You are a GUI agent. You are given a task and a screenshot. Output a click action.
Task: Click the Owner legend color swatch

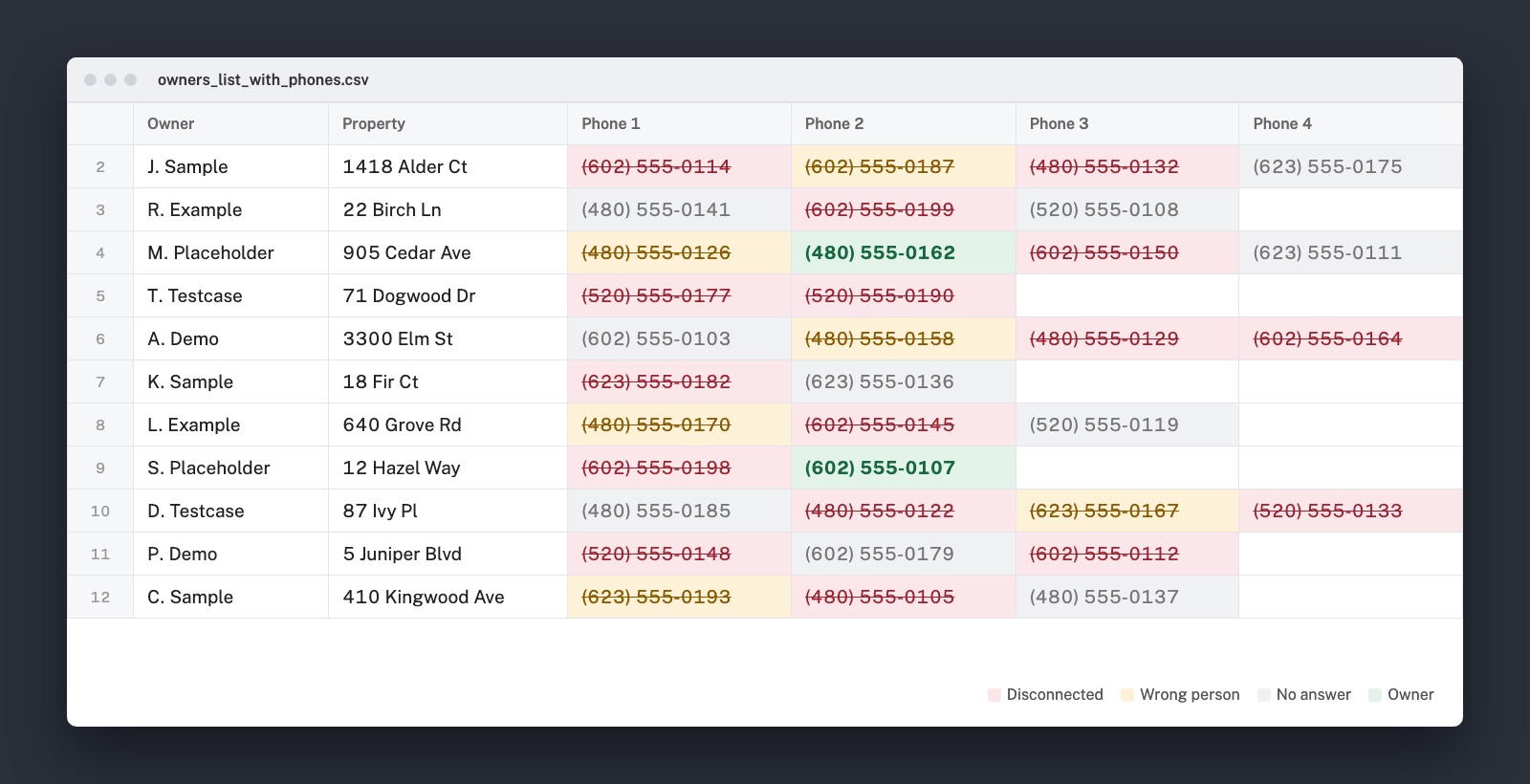pyautogui.click(x=1375, y=695)
